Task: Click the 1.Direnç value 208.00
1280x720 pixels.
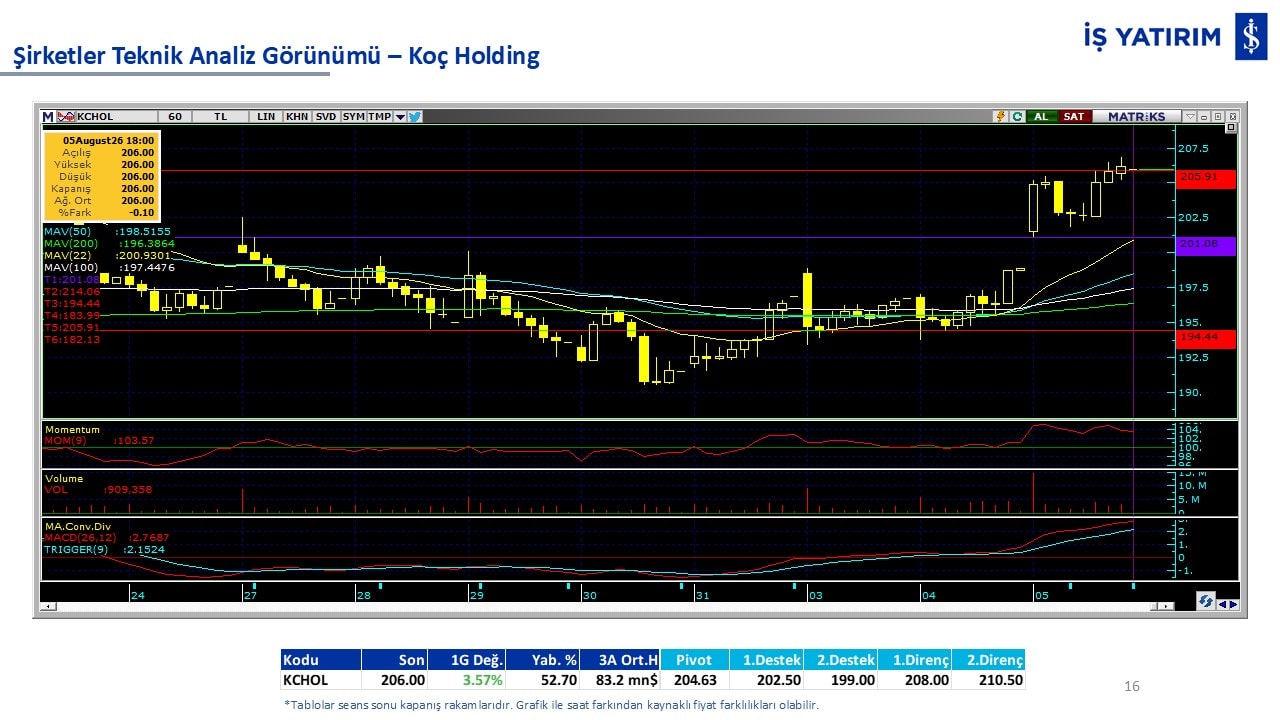Action: pyautogui.click(x=914, y=680)
